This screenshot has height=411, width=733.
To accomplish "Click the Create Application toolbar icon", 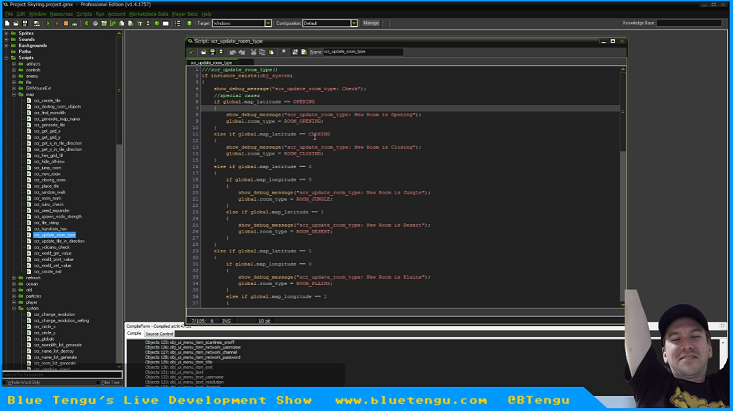I will (x=37, y=23).
